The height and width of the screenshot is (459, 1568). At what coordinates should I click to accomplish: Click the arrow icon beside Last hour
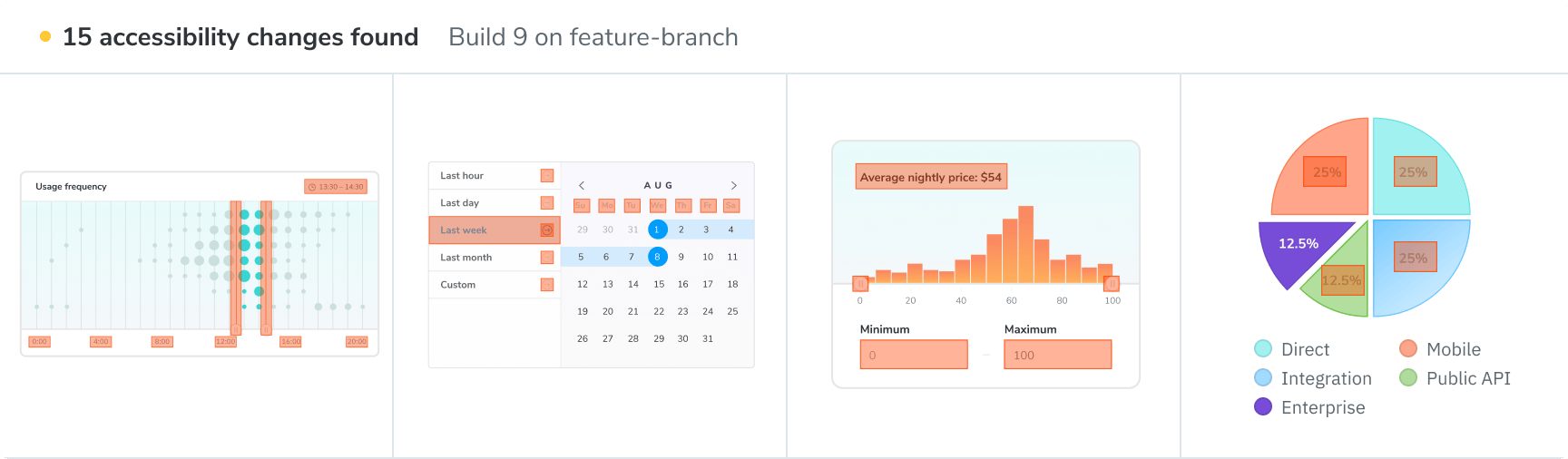pyautogui.click(x=547, y=176)
